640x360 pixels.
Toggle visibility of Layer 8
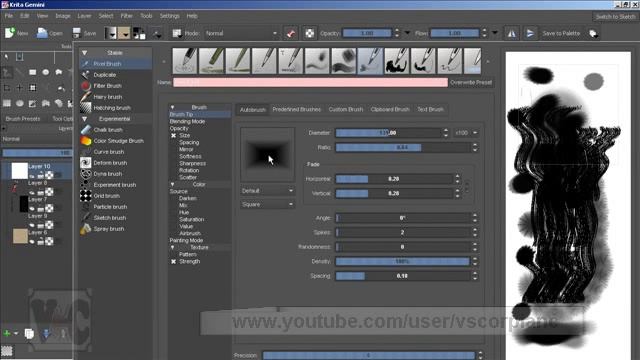[32, 192]
